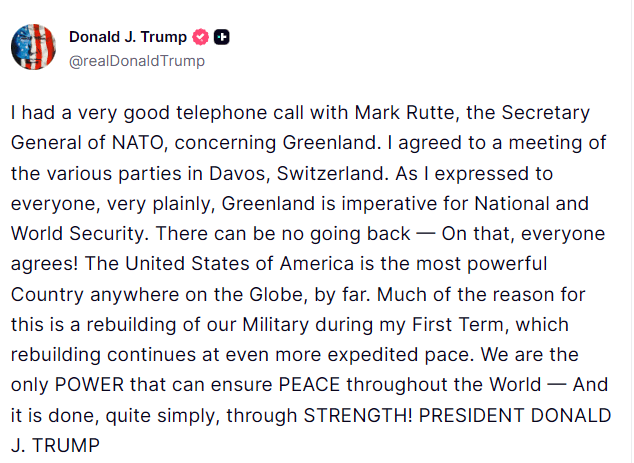634x463 pixels.
Task: Click the word "Globe" in the post
Action: pyautogui.click(x=266, y=296)
